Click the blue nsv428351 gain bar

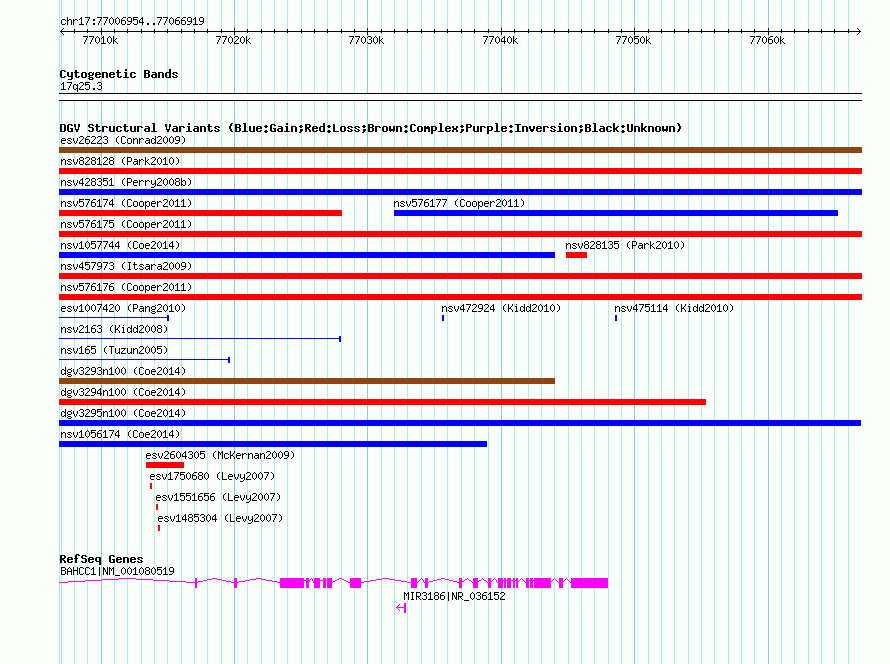[460, 192]
